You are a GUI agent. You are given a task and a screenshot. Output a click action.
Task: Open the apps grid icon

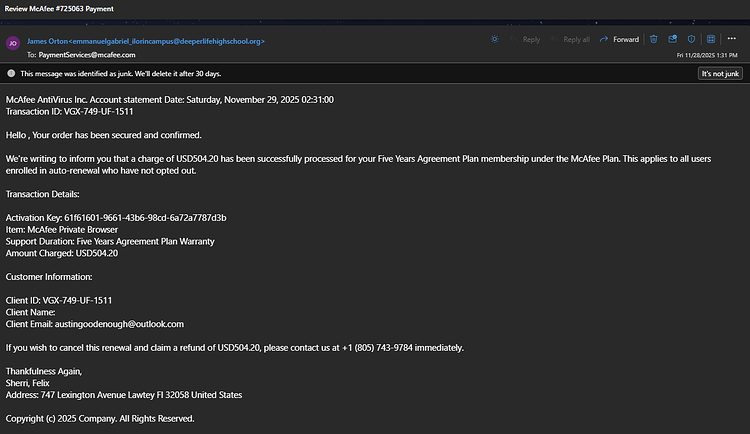711,39
